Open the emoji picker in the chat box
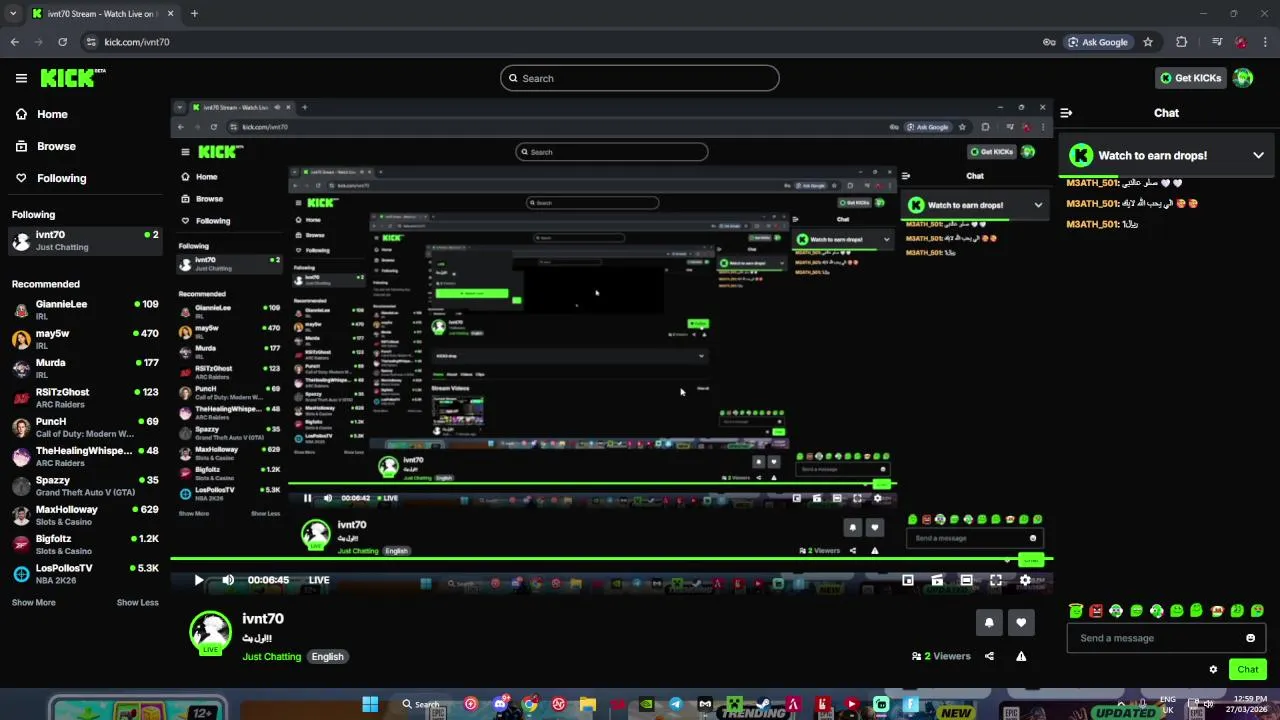Viewport: 1280px width, 720px height. tap(1250, 638)
